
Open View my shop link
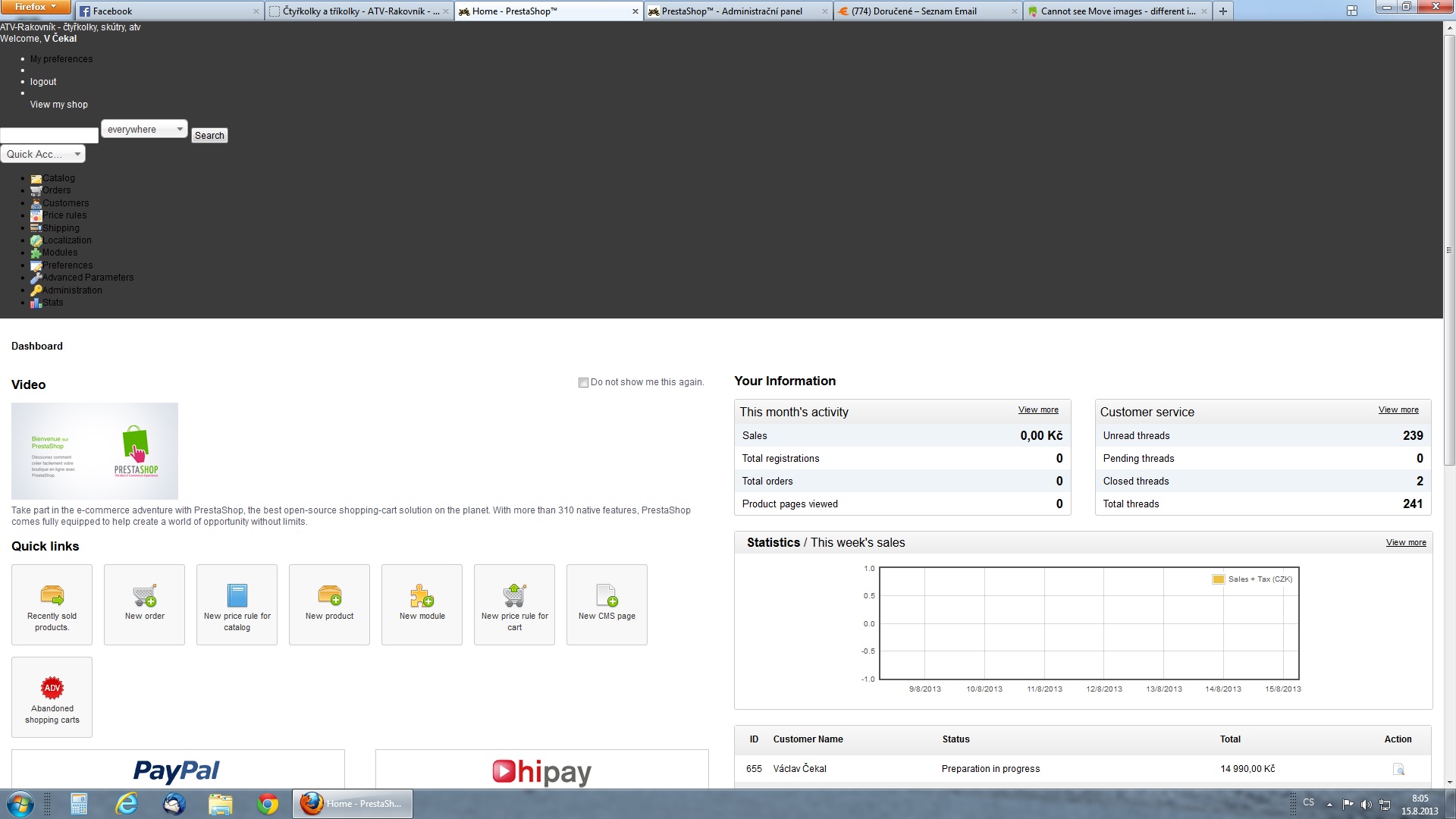tap(59, 105)
